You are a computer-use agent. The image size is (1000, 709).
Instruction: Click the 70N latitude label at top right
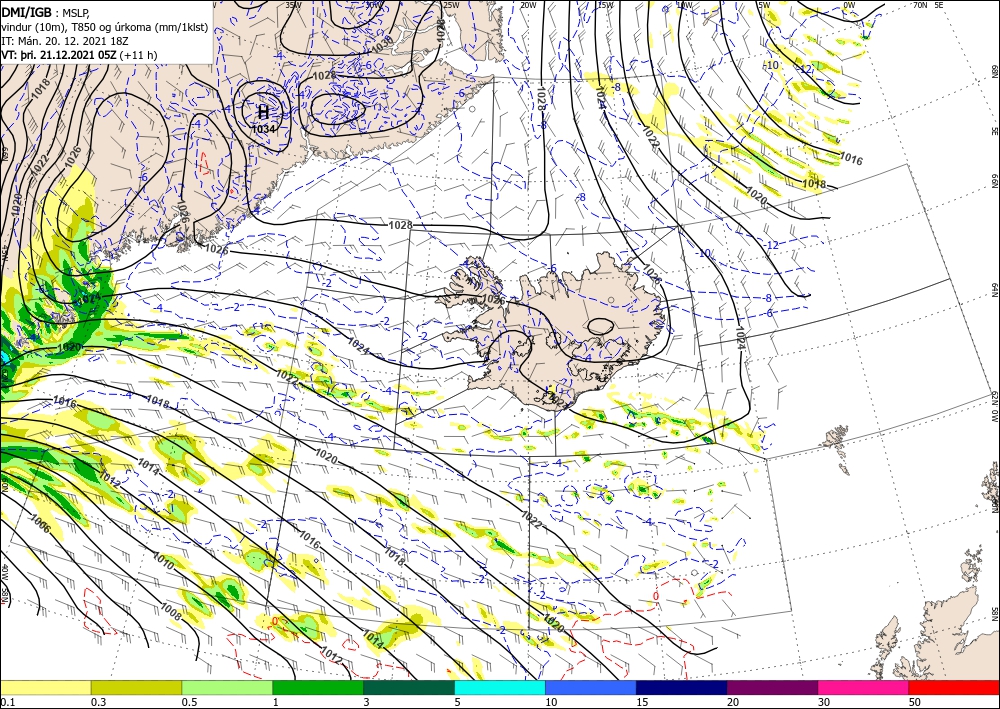point(919,5)
